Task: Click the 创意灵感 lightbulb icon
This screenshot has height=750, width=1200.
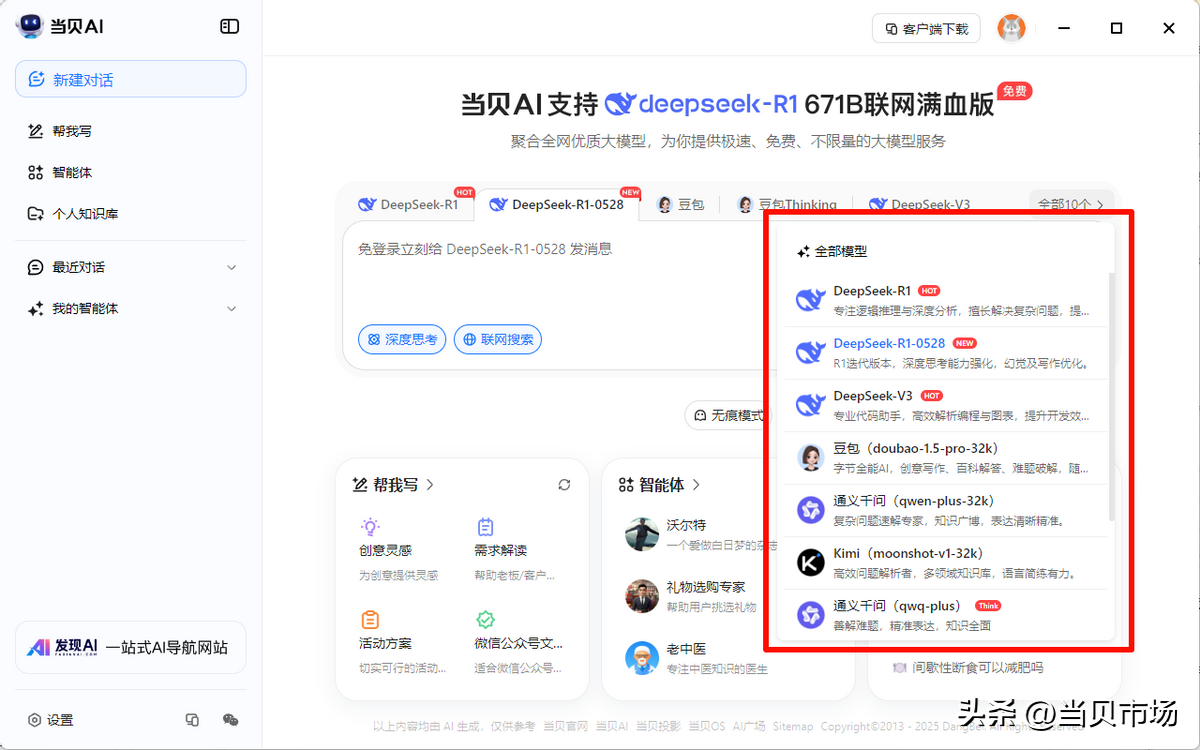Action: tap(370, 526)
